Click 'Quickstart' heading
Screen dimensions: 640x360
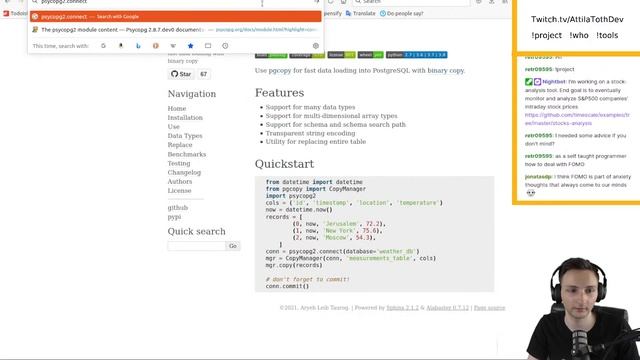click(284, 164)
